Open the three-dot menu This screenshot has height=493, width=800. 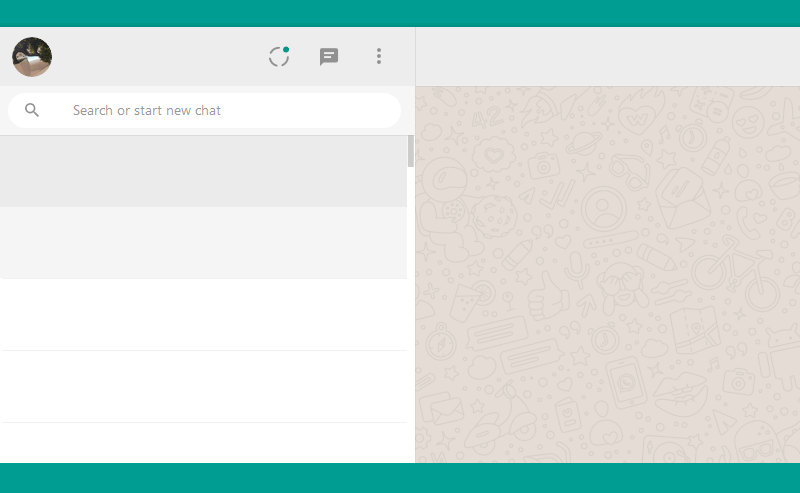click(x=379, y=56)
